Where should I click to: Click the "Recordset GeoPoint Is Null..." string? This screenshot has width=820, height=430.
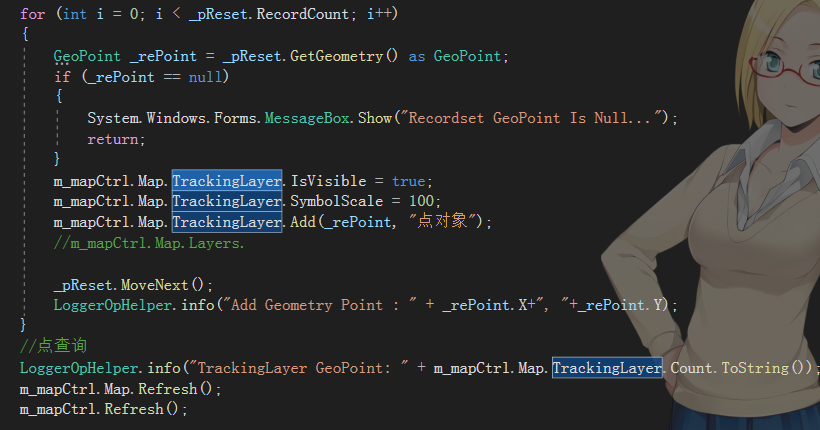coord(532,118)
